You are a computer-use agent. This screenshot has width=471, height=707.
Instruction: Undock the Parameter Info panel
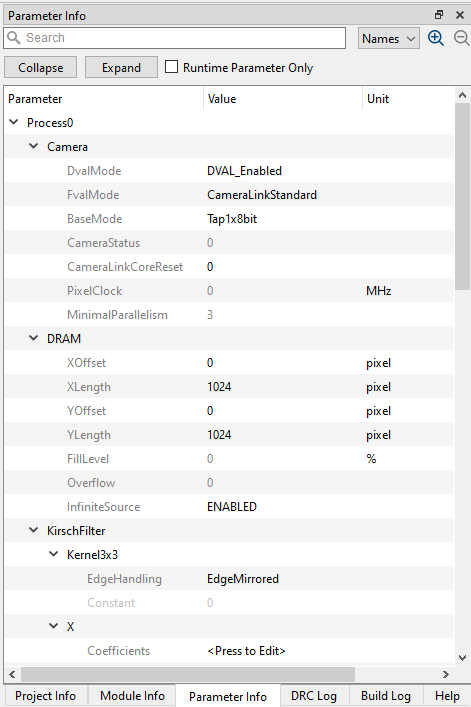point(439,15)
